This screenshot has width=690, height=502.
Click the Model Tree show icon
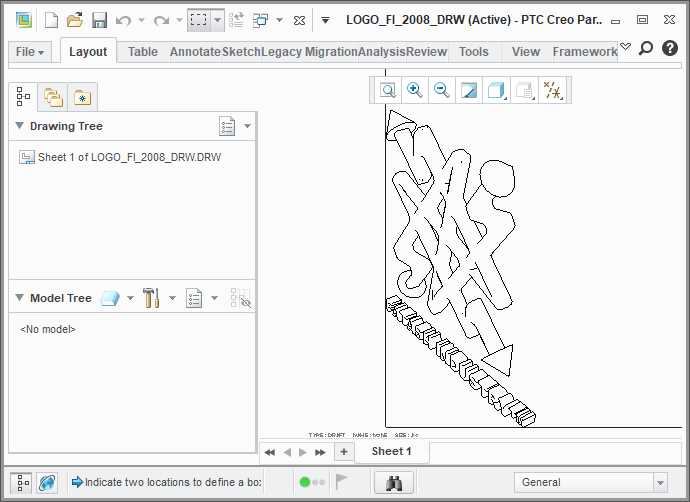coord(110,298)
